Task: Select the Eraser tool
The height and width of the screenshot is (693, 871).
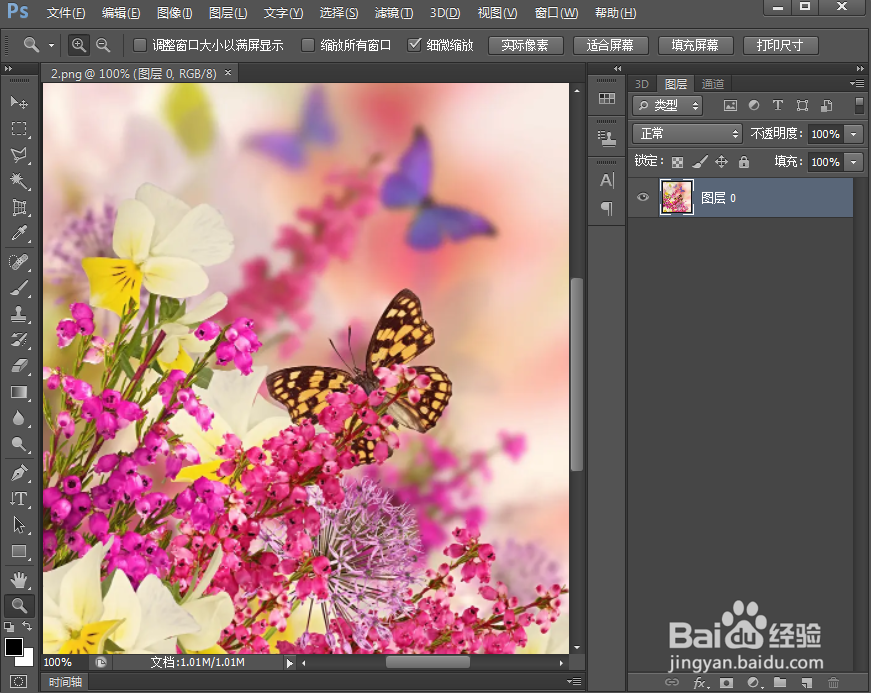Action: click(19, 366)
